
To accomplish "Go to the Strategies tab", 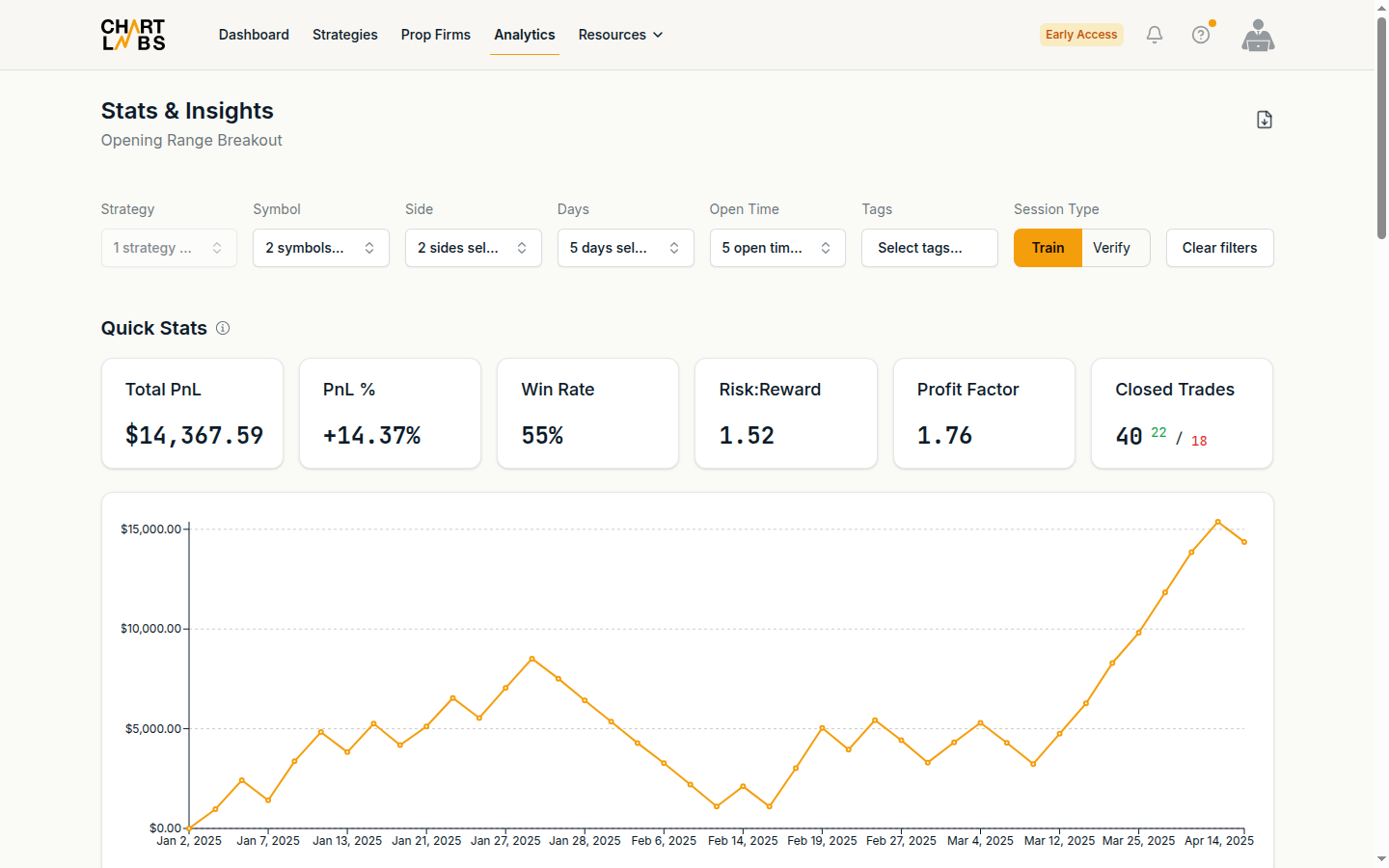I will (345, 35).
